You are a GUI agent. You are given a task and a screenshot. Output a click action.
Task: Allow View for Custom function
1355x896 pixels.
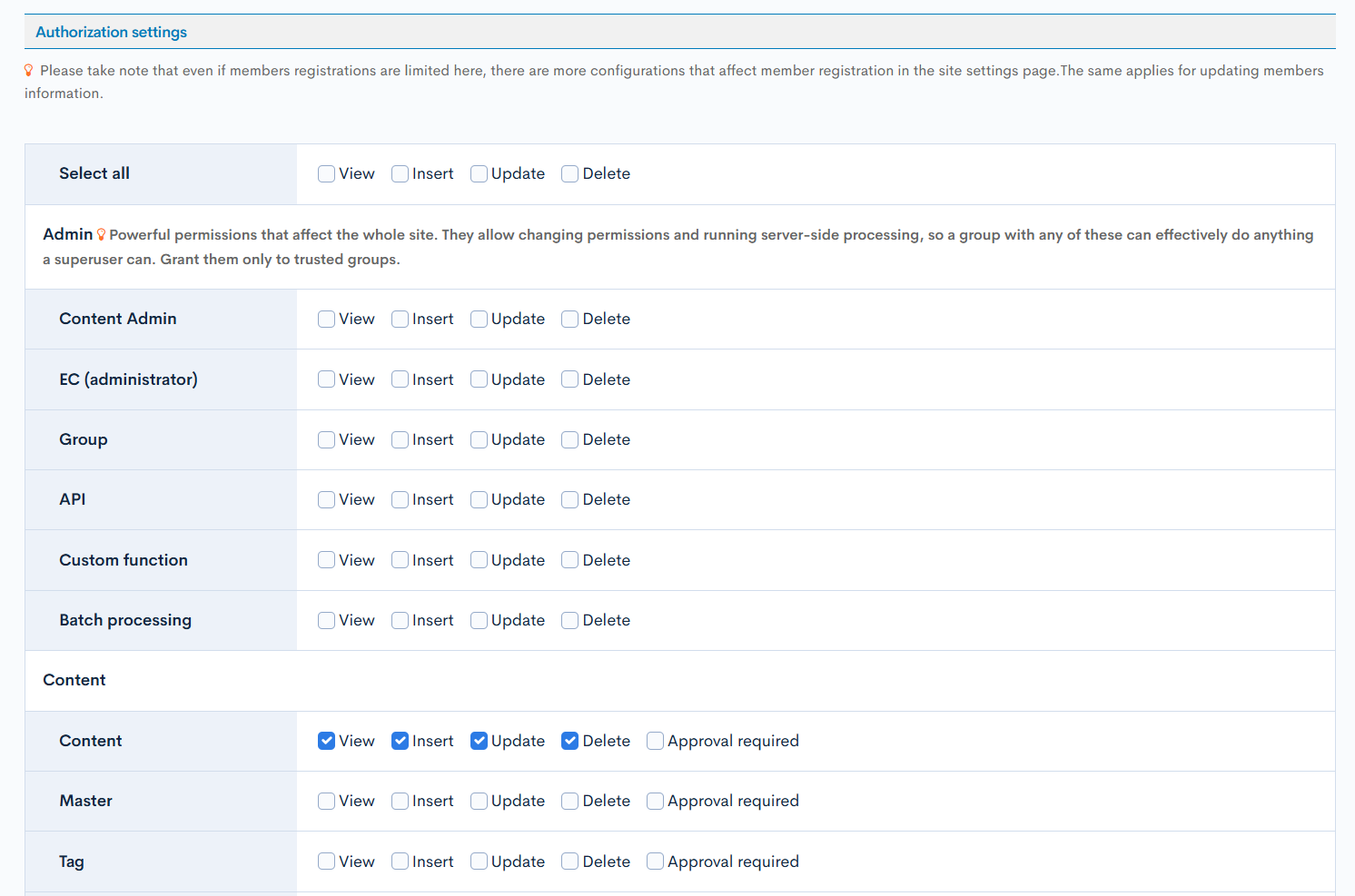tap(326, 560)
